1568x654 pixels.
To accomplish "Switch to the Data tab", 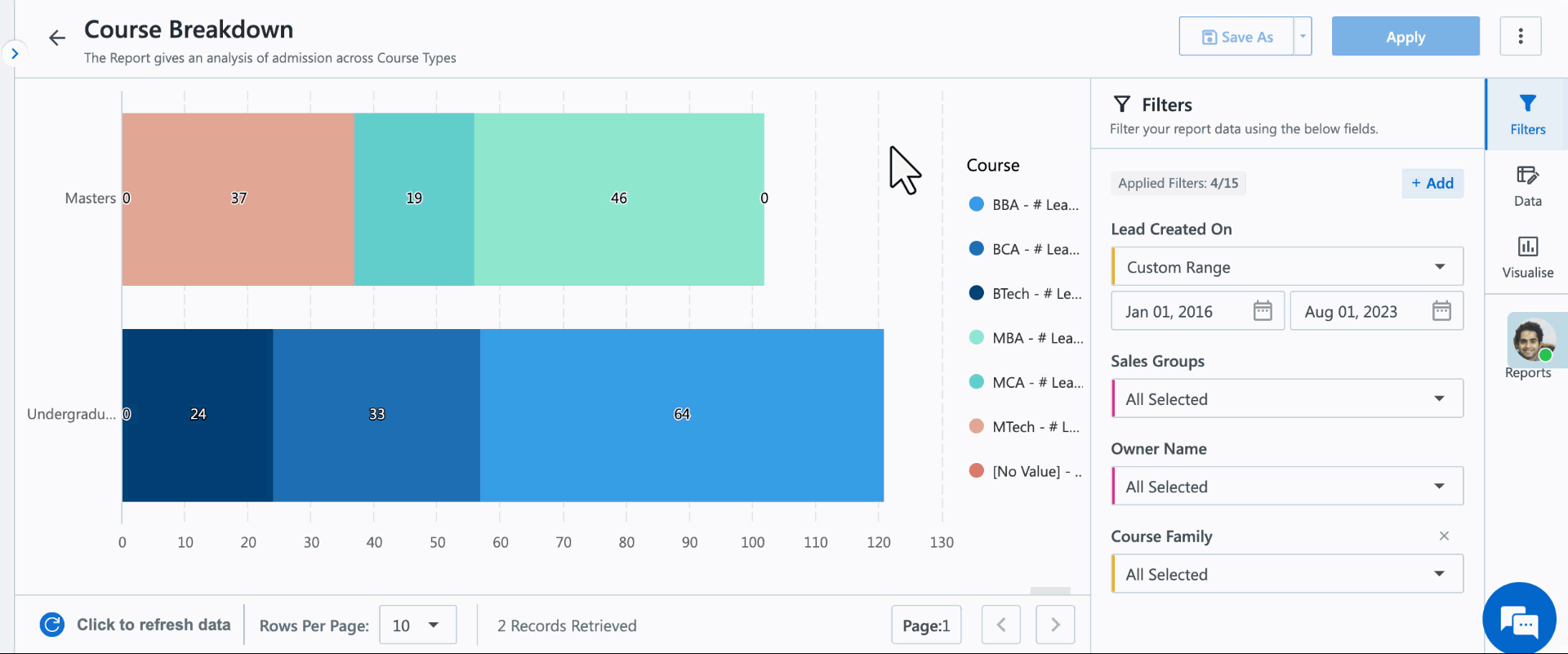I will 1527,185.
